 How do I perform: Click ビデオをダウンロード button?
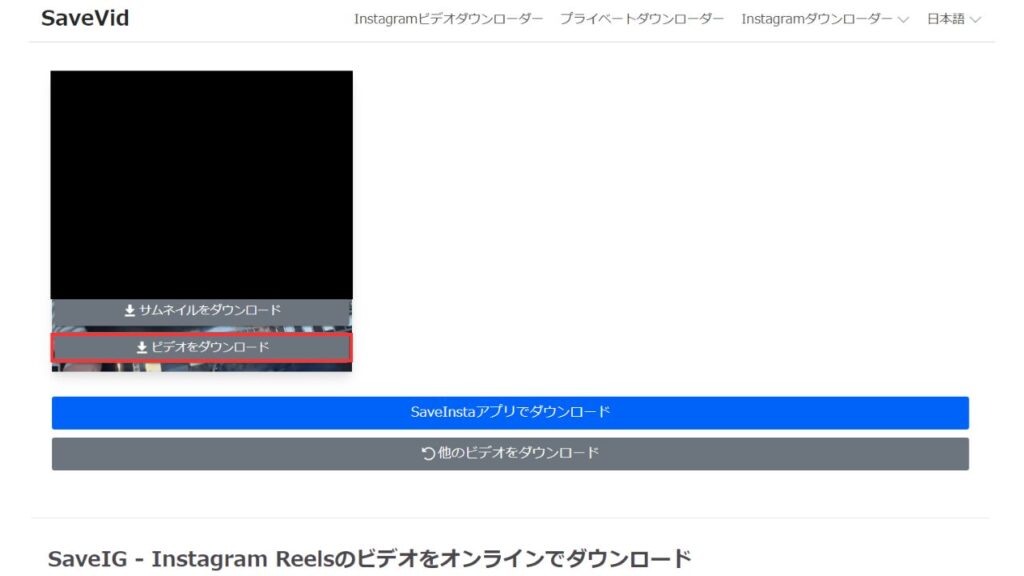click(x=202, y=347)
